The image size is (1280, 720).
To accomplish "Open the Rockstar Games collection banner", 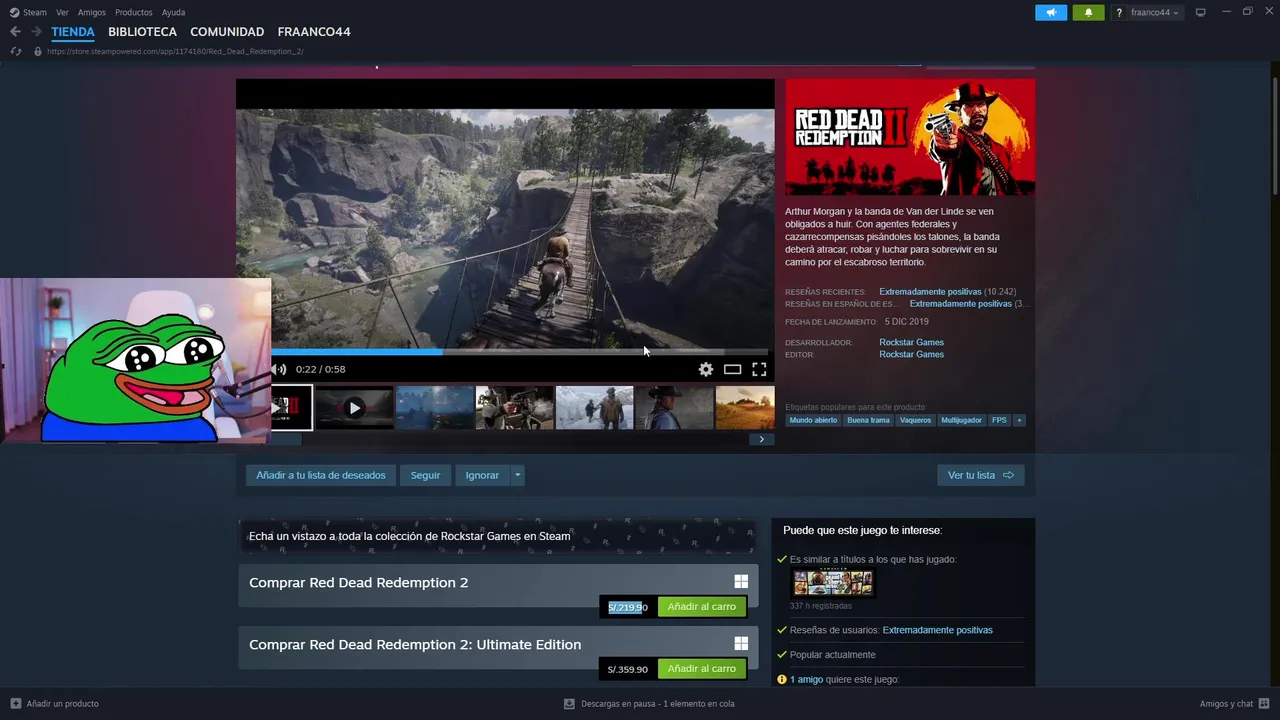I will click(x=497, y=536).
